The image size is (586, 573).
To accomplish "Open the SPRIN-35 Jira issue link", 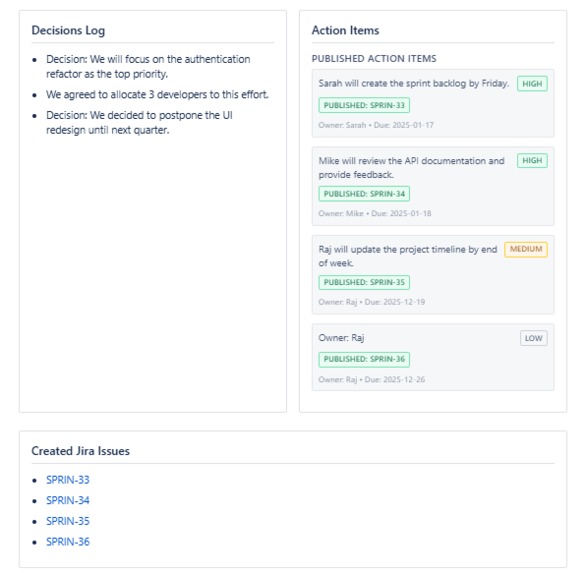I will 68,521.
